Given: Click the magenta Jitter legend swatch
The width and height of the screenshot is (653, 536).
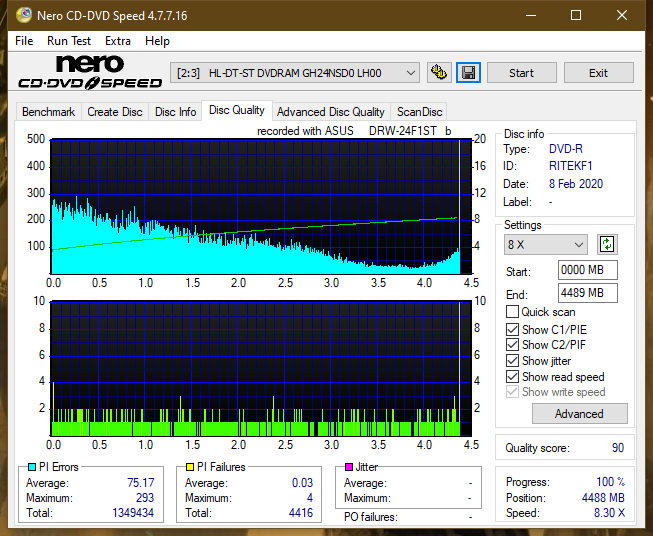Looking at the screenshot, I should [349, 467].
